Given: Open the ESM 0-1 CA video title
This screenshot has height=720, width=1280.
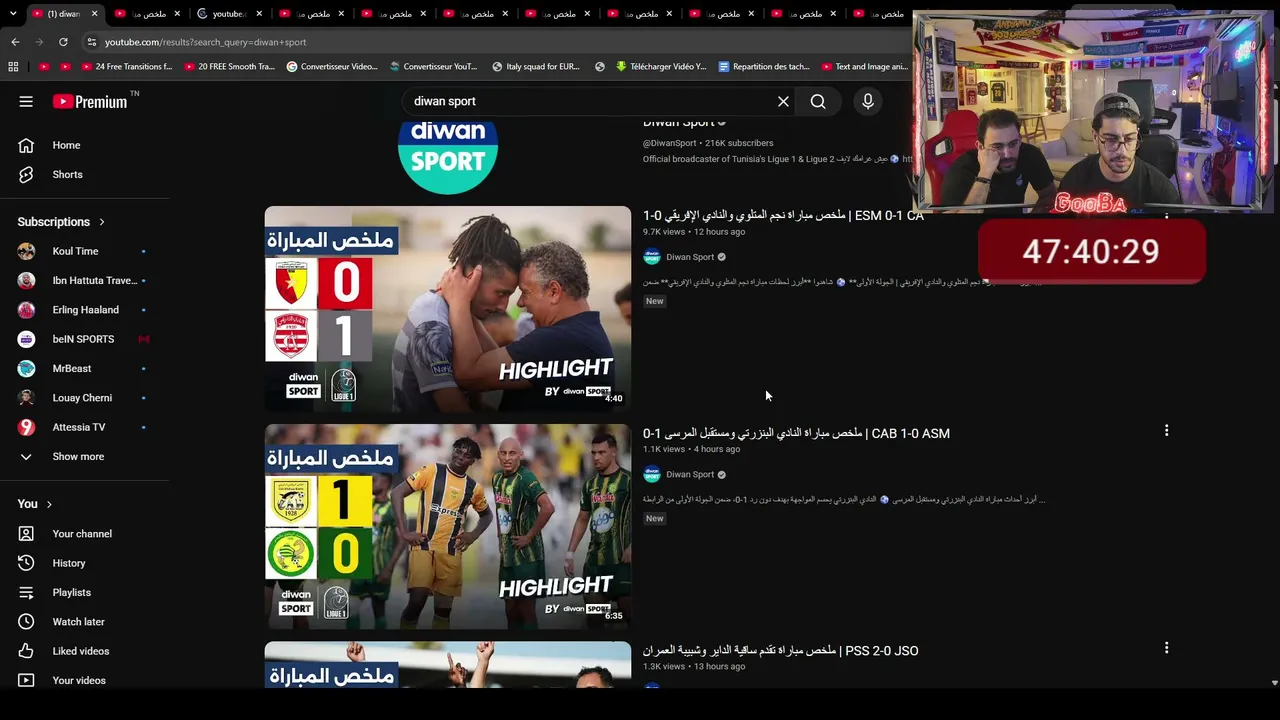Looking at the screenshot, I should 783,216.
